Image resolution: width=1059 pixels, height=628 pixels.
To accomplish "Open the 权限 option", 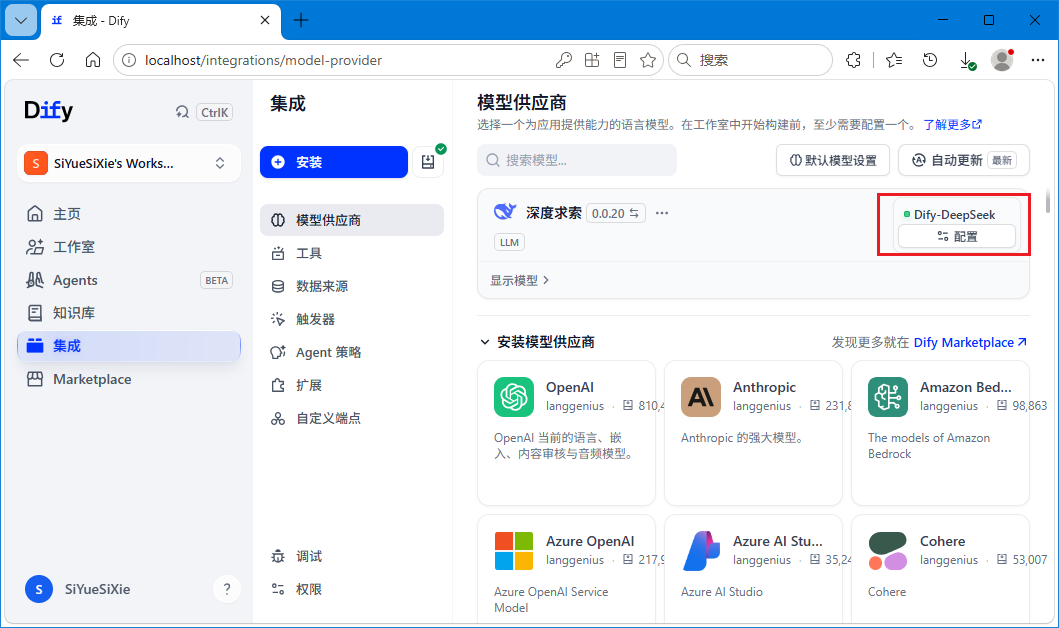I will 352,589.
